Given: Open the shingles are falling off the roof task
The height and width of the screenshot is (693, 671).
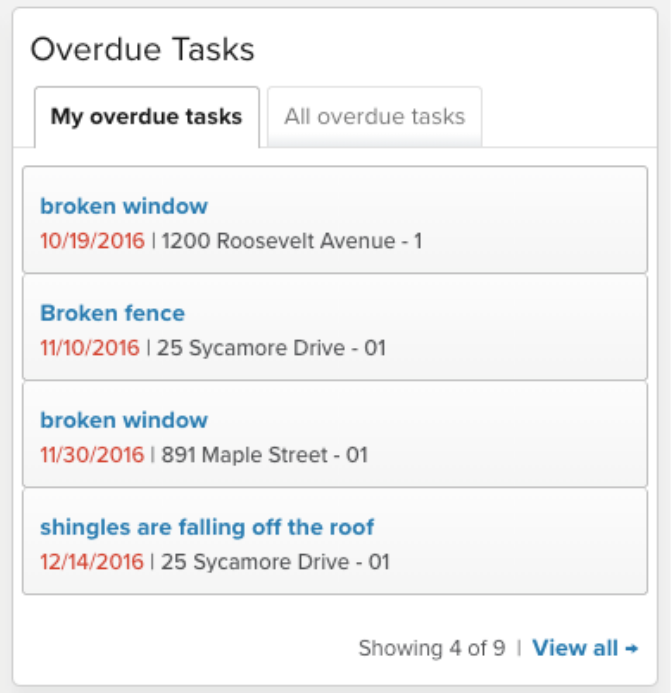Looking at the screenshot, I should click(207, 527).
